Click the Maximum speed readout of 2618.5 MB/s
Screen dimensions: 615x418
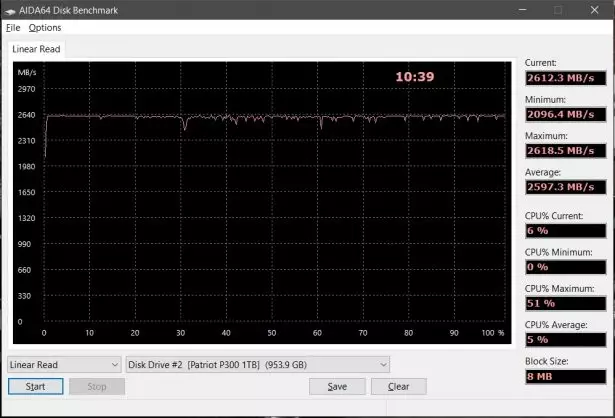pos(565,151)
